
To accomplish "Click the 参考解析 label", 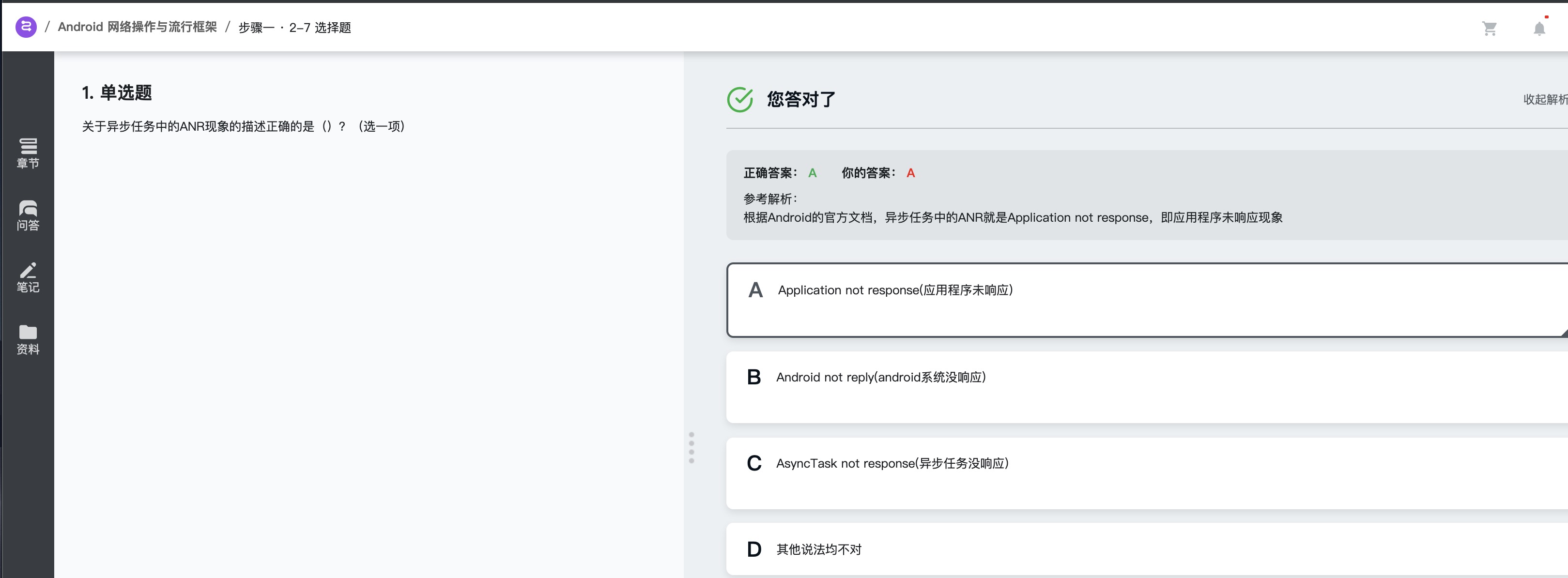I will click(x=770, y=198).
